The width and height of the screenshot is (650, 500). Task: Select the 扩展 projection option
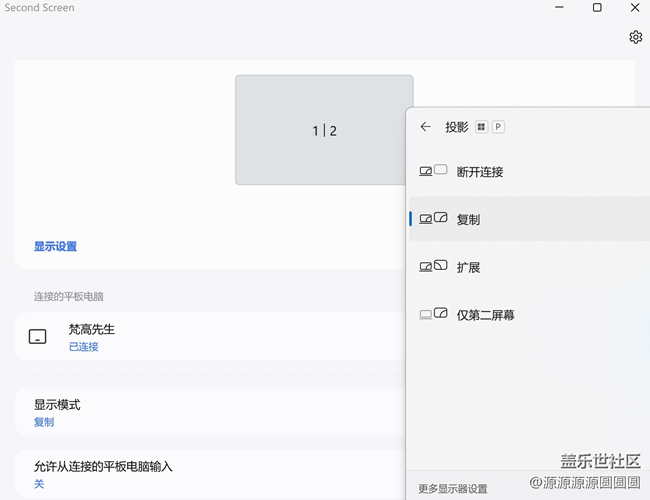[468, 267]
